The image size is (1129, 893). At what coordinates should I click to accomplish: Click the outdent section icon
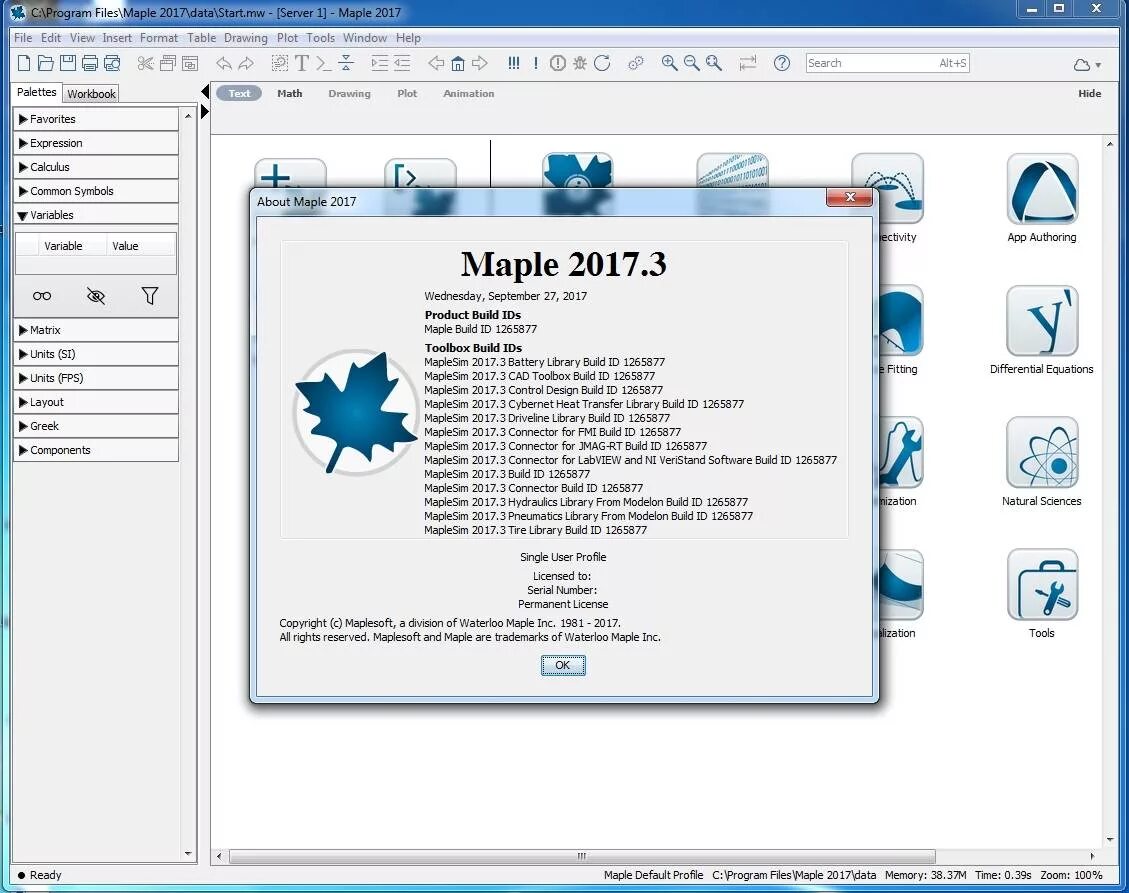402,63
